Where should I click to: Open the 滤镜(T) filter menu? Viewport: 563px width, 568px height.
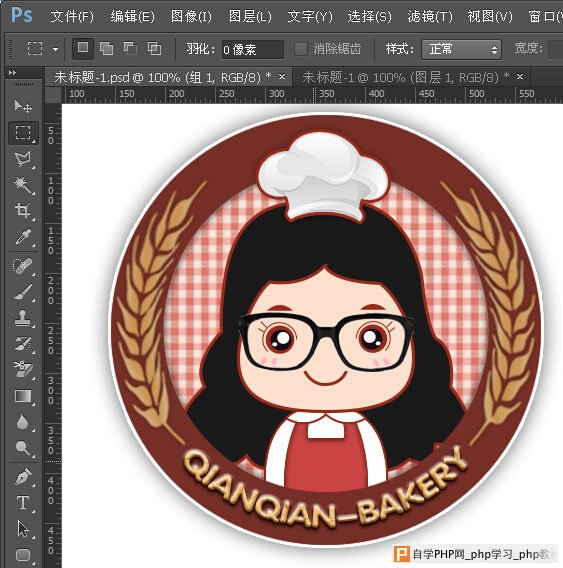[430, 16]
